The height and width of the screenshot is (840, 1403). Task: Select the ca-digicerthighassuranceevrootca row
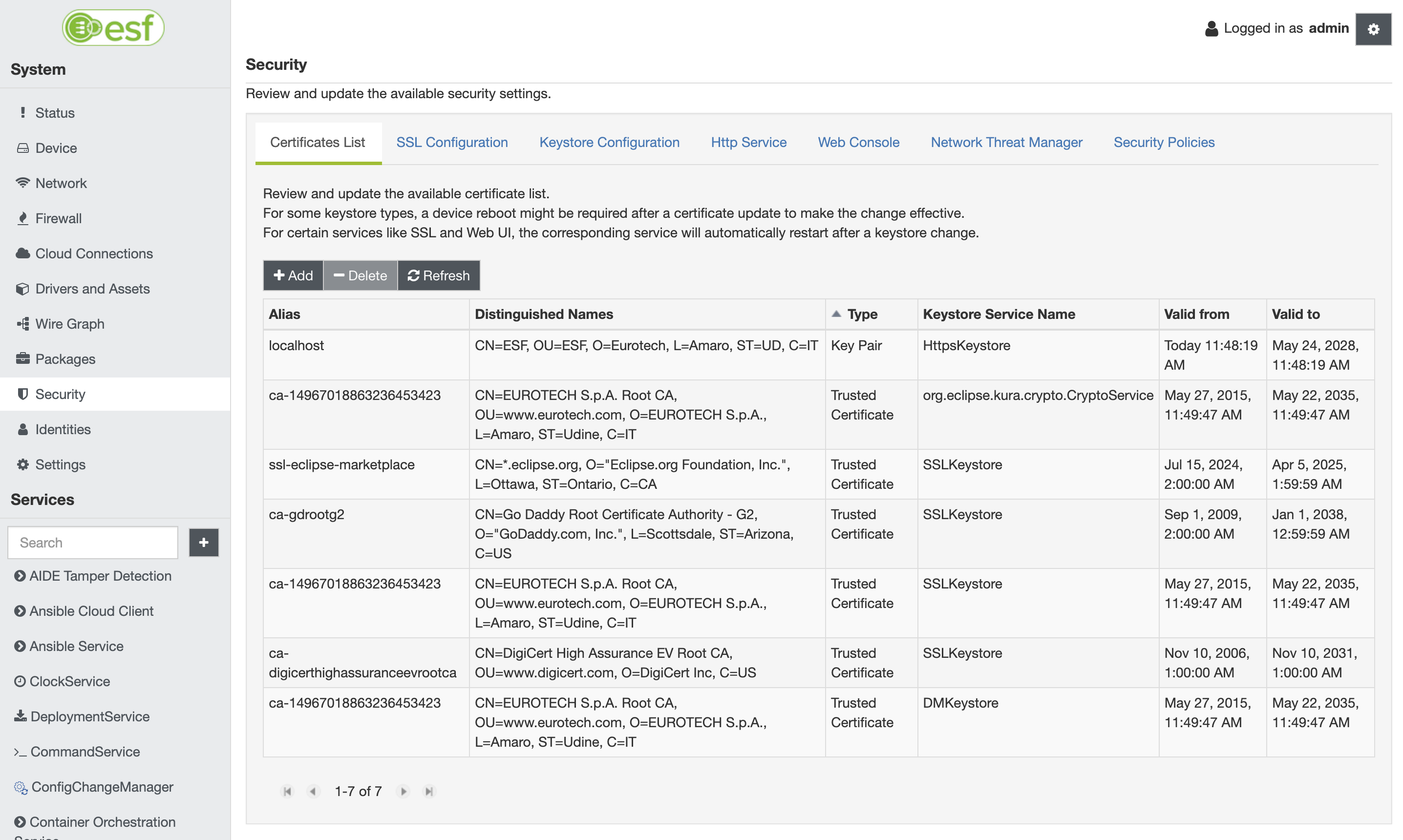coord(819,663)
